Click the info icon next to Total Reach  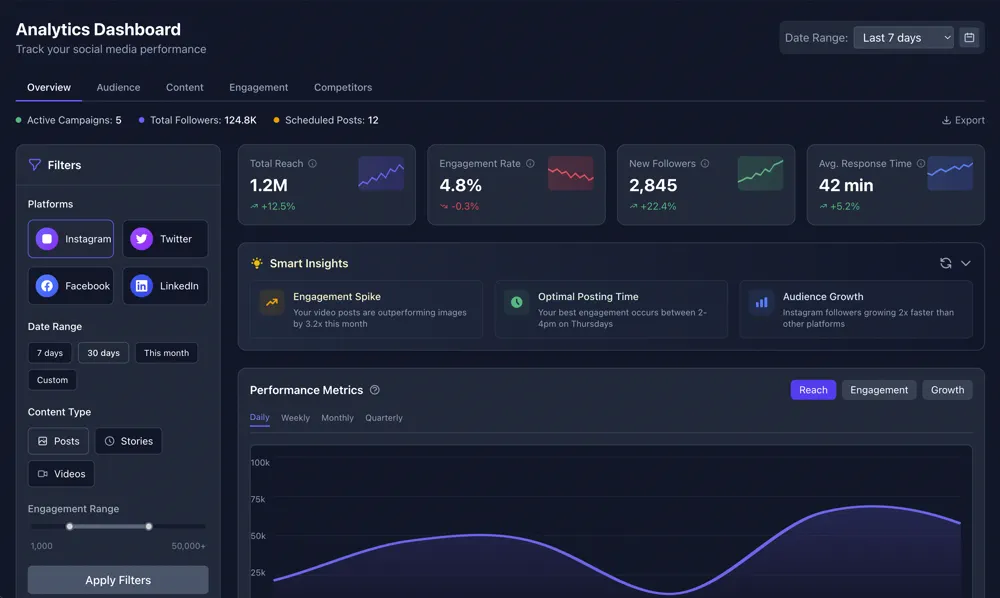313,164
